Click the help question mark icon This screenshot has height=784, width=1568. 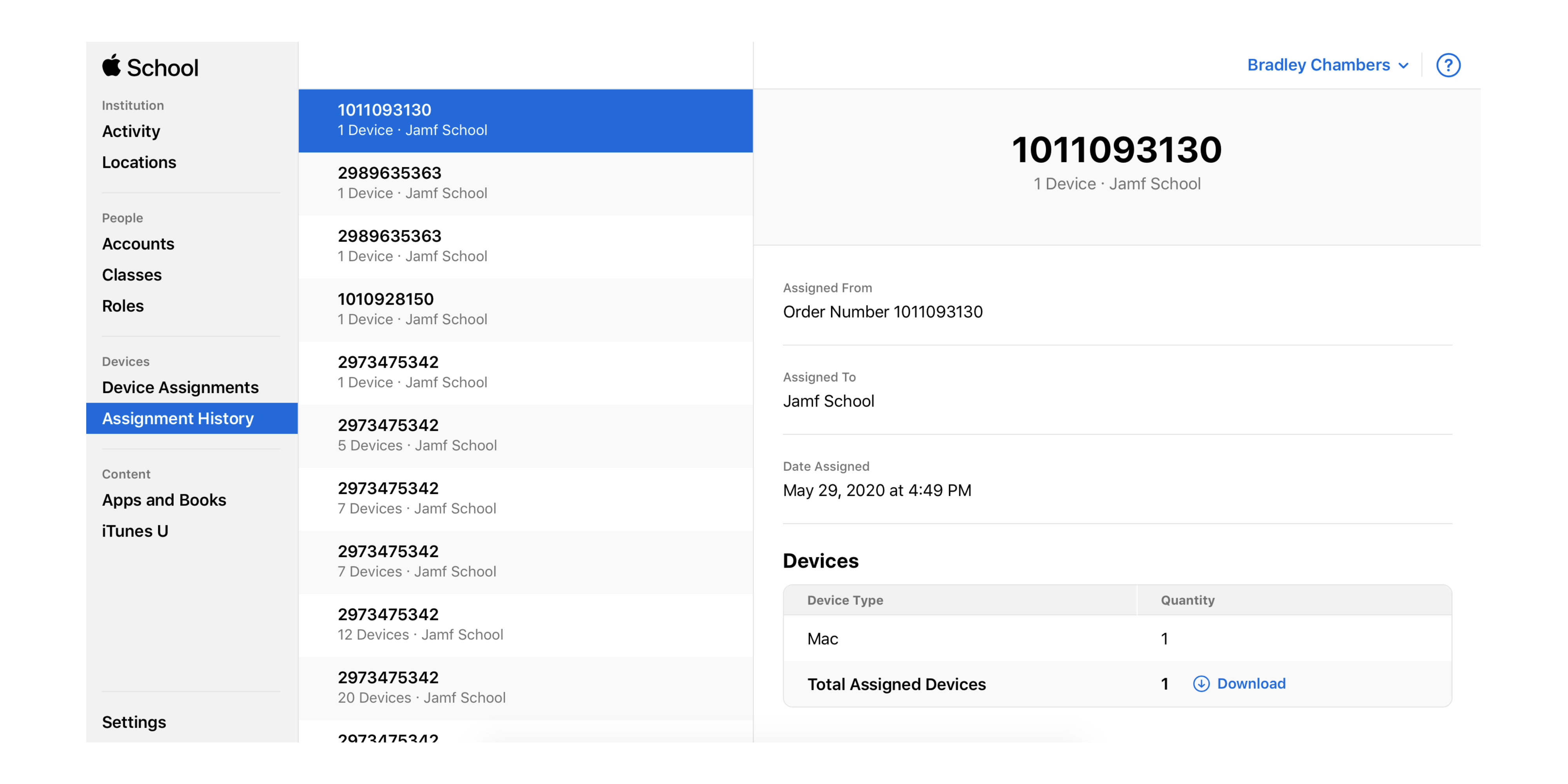[1448, 65]
